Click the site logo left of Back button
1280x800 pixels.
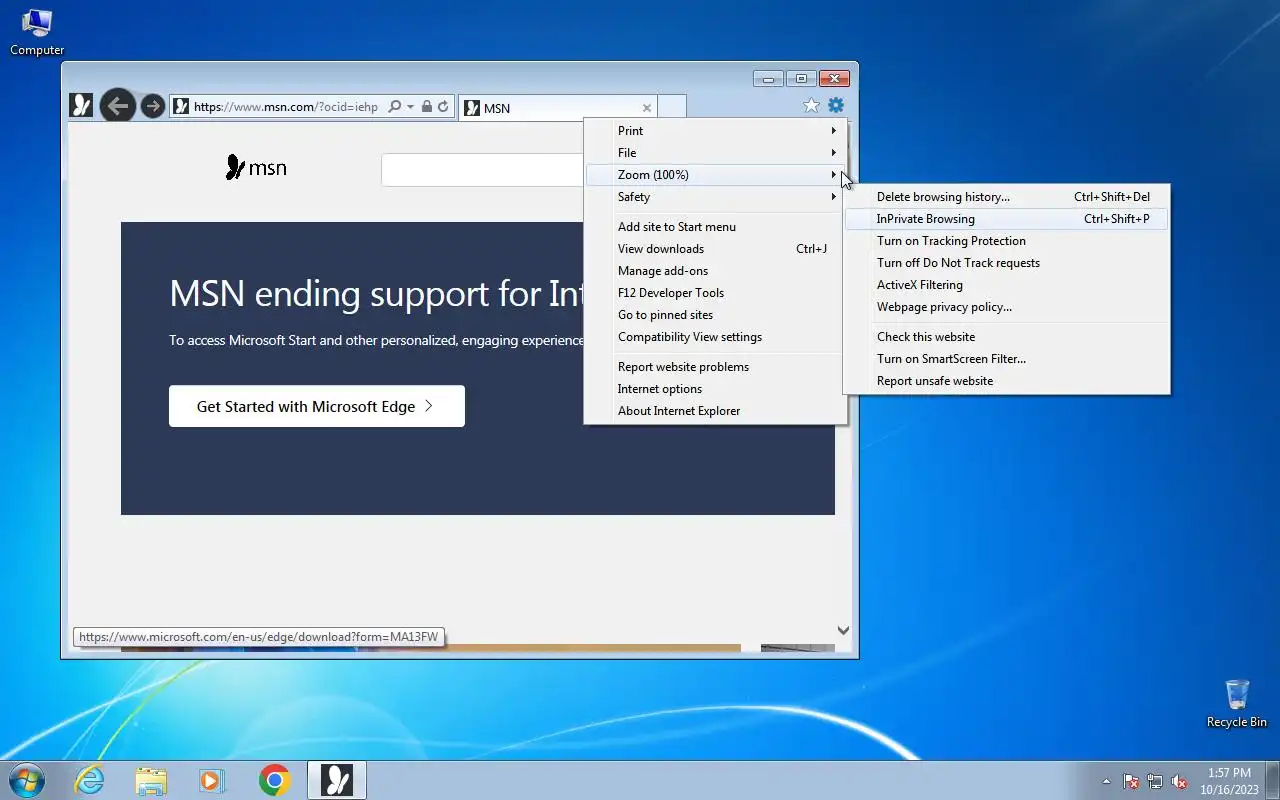click(82, 105)
